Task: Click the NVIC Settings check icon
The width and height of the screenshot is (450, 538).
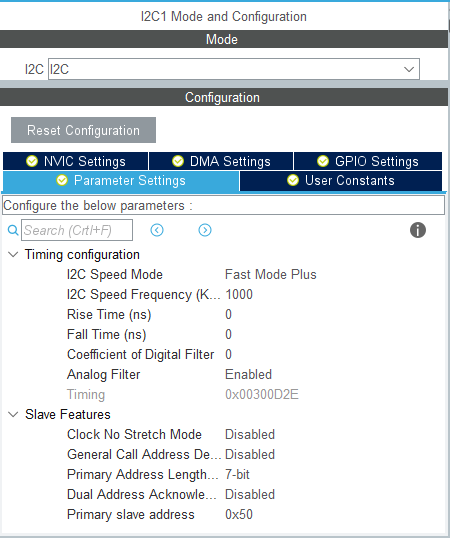Action: coord(32,161)
